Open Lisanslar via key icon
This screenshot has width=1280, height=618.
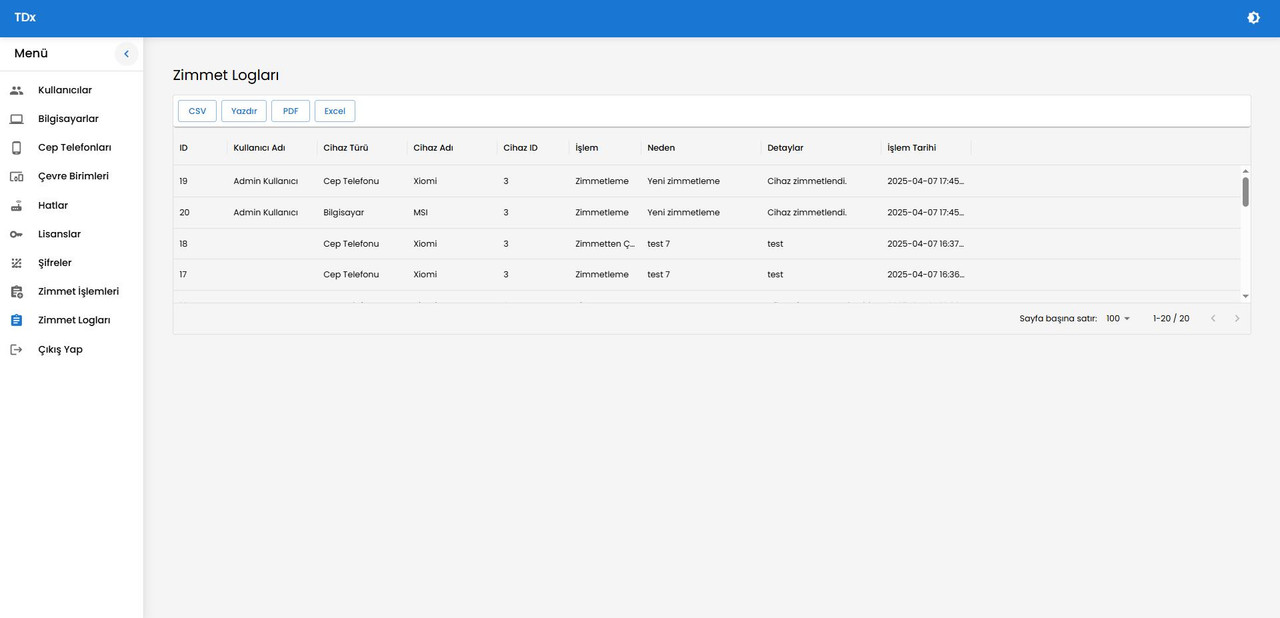[x=16, y=234]
